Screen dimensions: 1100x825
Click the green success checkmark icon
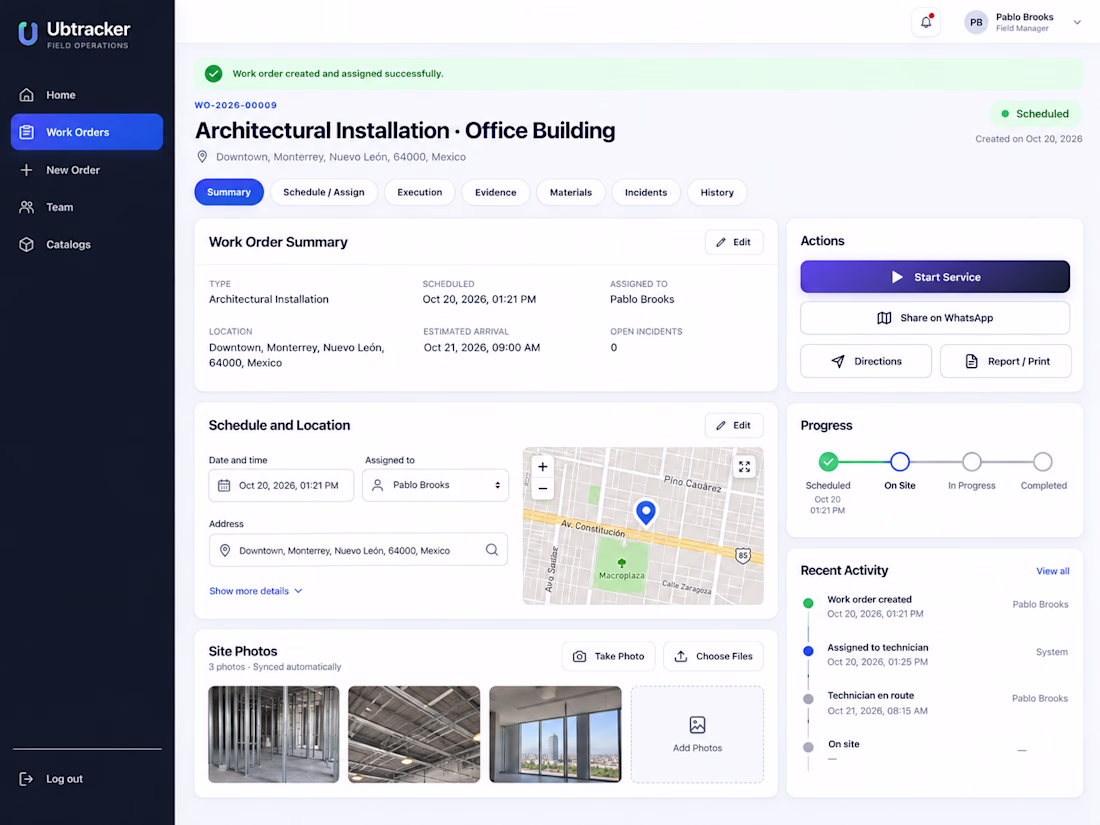point(213,74)
